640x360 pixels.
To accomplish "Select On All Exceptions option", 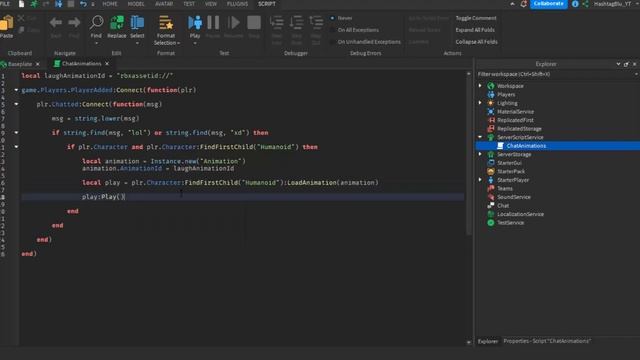I will (354, 30).
